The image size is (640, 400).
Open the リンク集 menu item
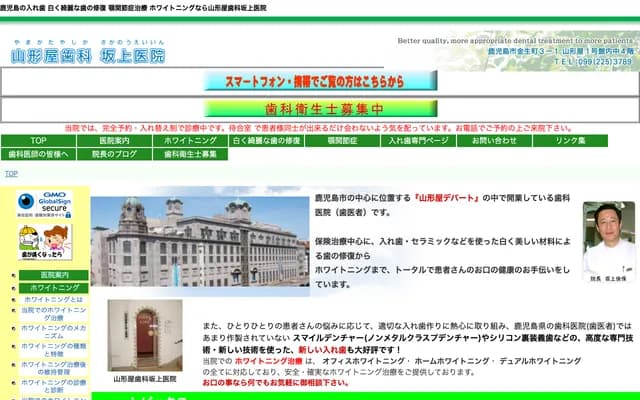pos(570,141)
